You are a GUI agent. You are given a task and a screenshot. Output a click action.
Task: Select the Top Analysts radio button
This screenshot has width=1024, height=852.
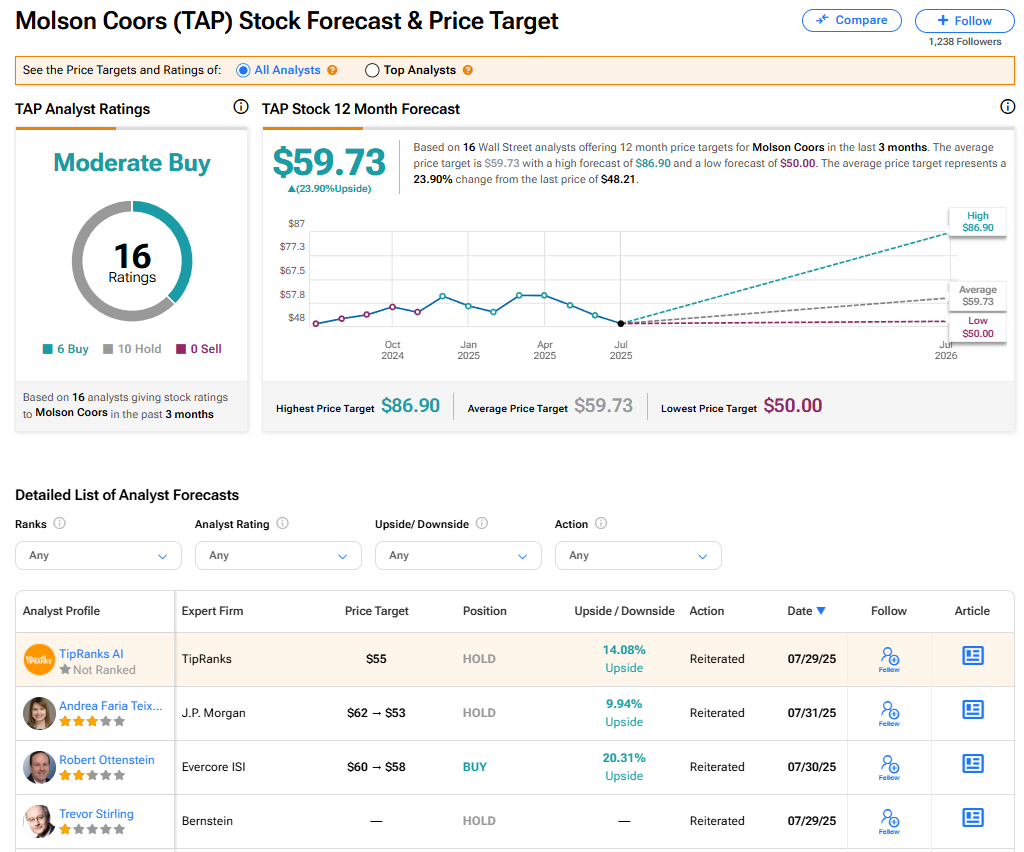(372, 70)
